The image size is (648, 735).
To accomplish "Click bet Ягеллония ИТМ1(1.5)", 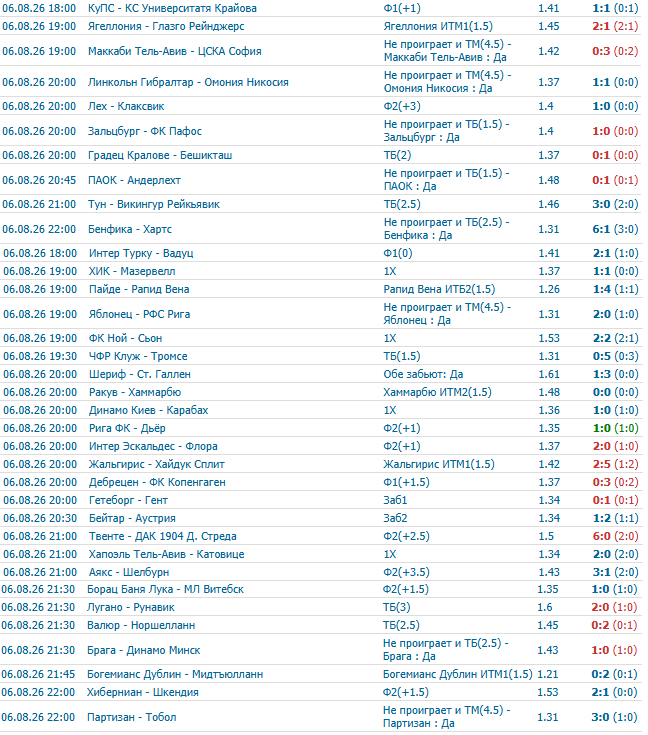I will (438, 26).
